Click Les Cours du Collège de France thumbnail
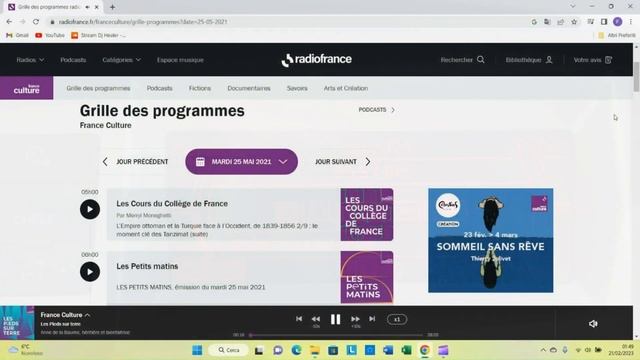Viewport: 640px width, 360px height. tap(367, 214)
